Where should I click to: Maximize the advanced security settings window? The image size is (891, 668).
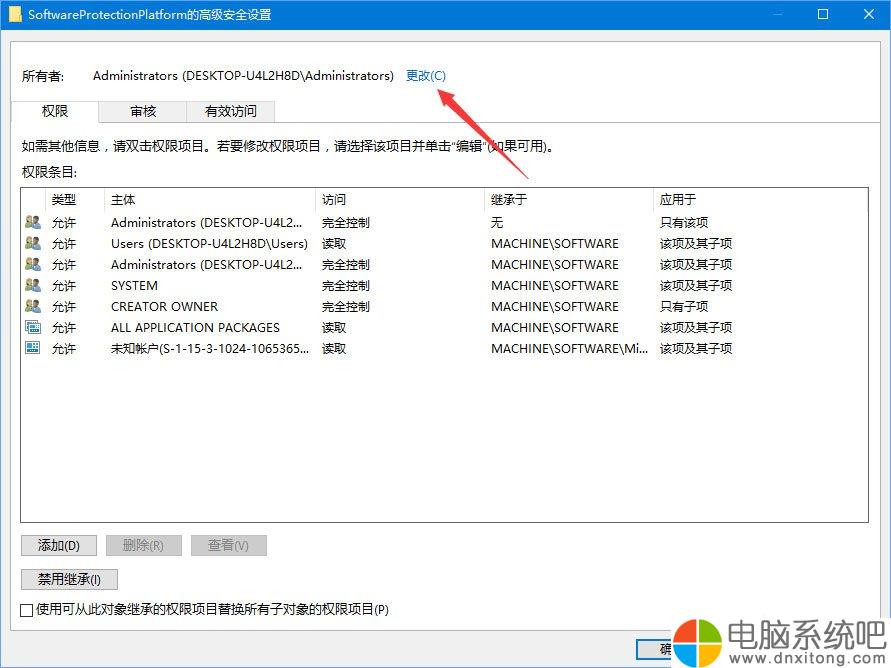[x=822, y=14]
